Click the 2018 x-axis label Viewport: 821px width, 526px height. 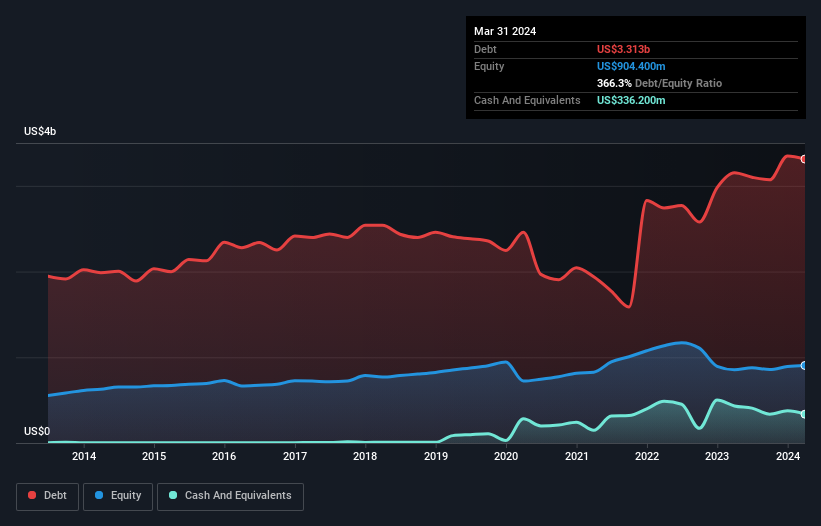(365, 456)
